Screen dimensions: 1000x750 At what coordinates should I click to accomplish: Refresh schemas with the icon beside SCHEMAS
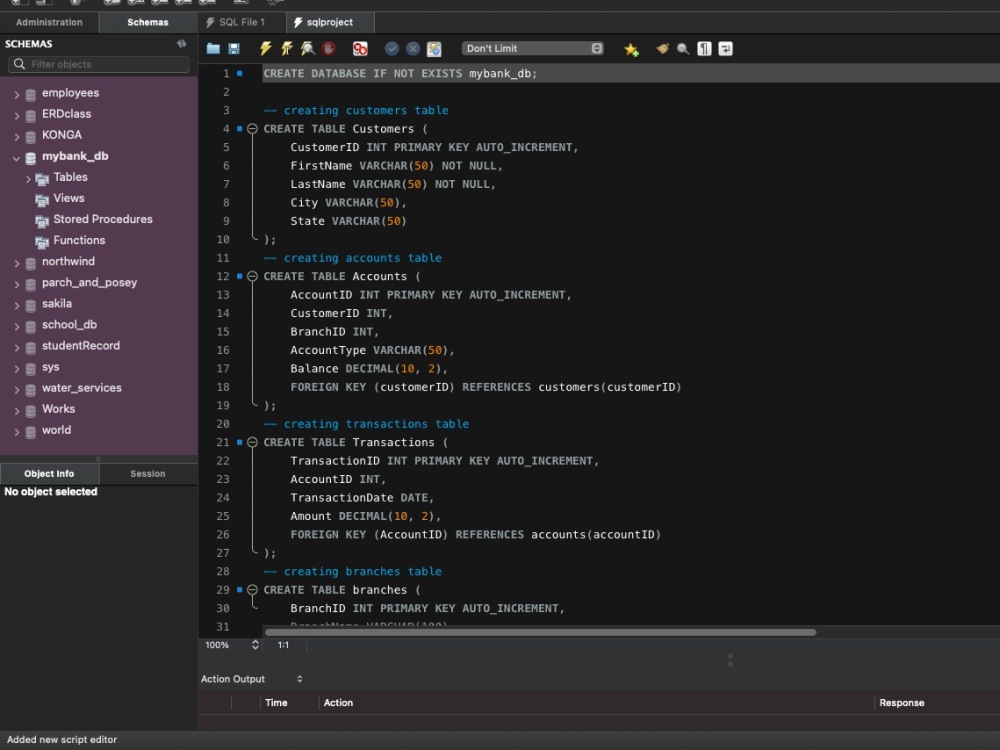182,43
